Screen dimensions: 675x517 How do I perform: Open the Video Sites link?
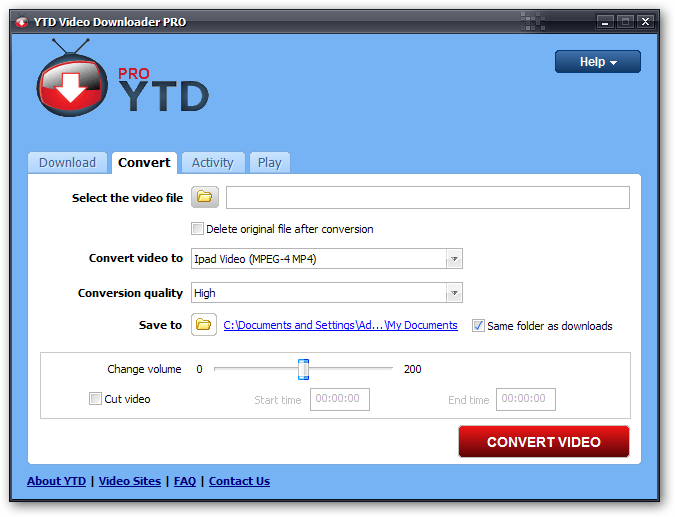130,481
